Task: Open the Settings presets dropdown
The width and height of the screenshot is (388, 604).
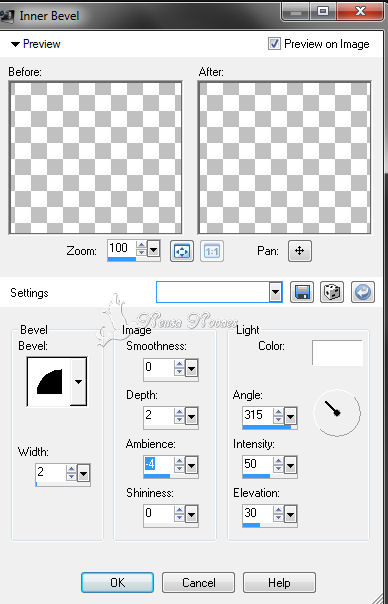Action: click(275, 292)
